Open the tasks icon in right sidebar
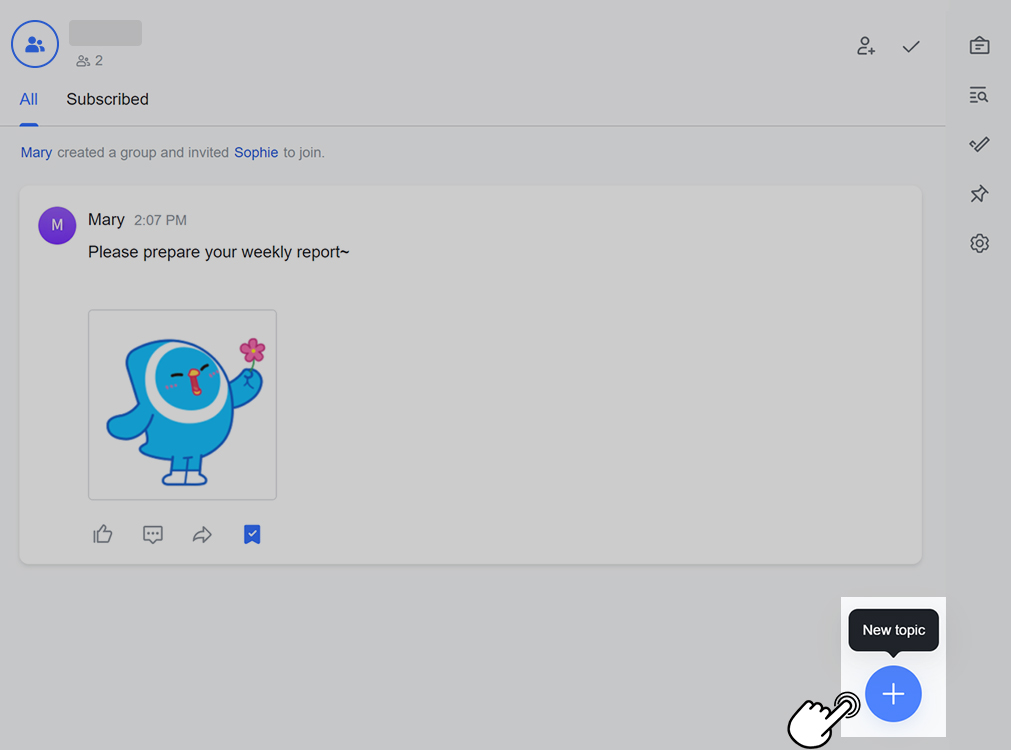 pyautogui.click(x=979, y=145)
